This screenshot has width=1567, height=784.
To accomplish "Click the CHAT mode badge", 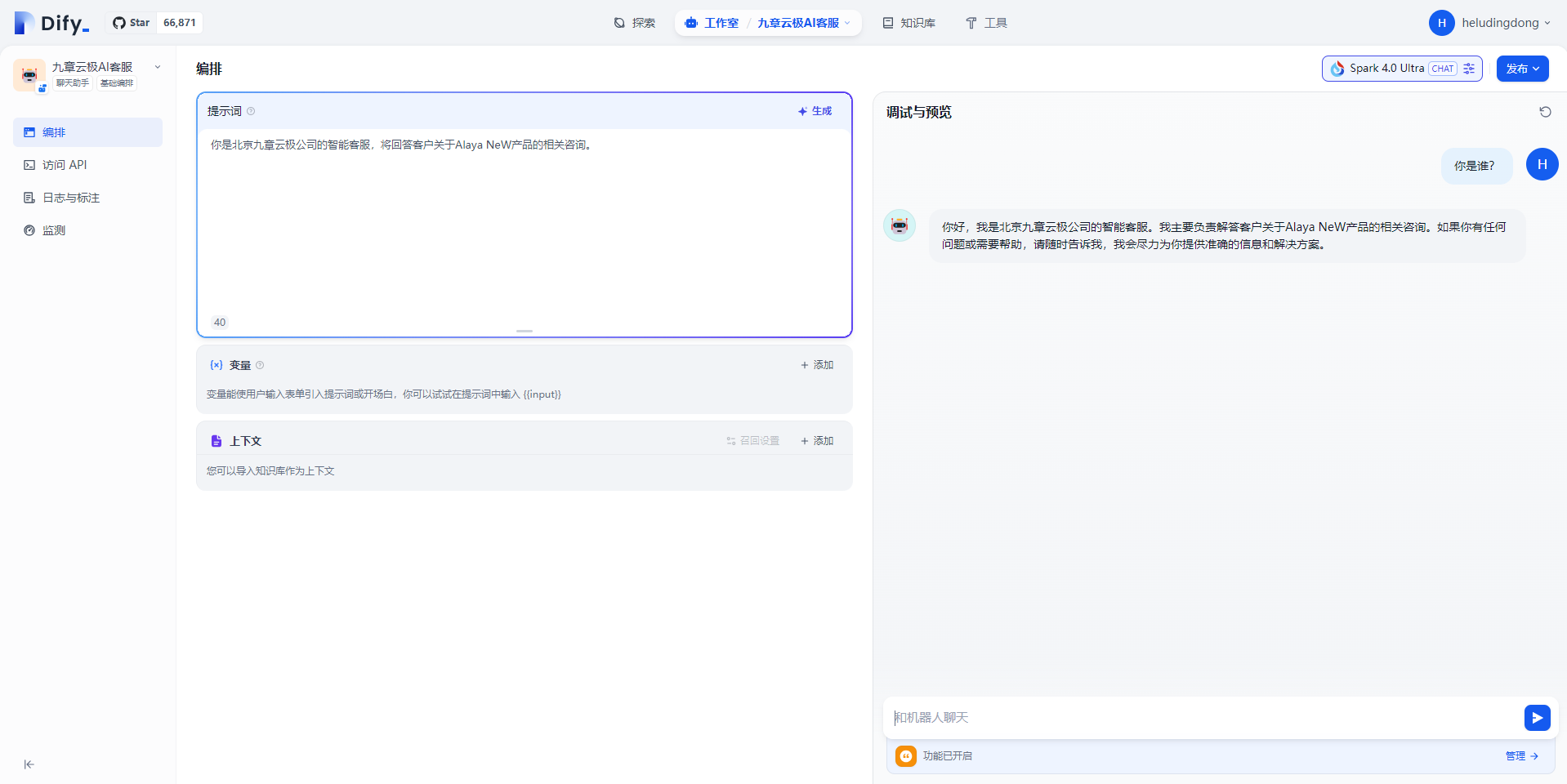I will [1443, 69].
